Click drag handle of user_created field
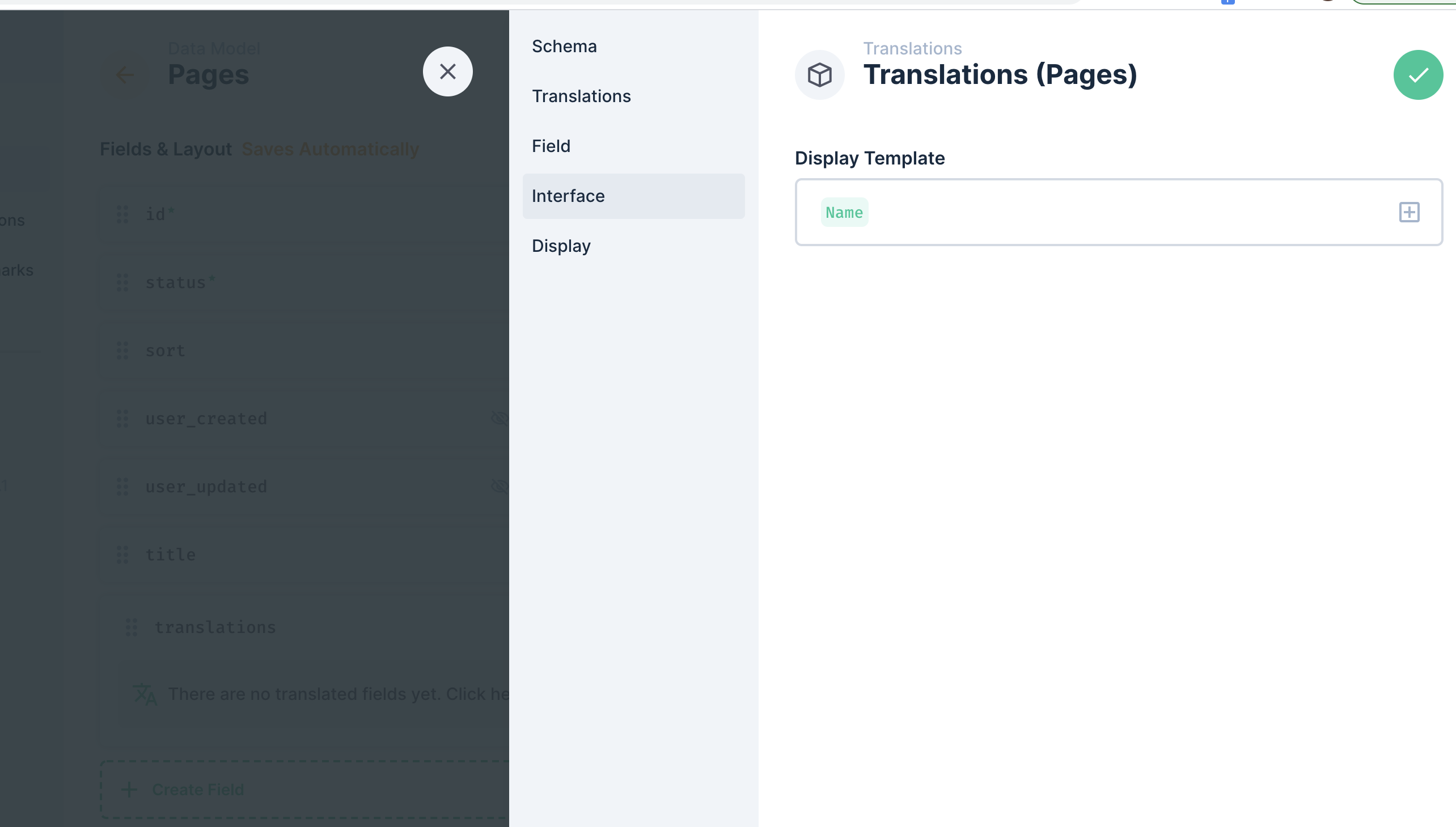Image resolution: width=1456 pixels, height=827 pixels. click(x=122, y=419)
